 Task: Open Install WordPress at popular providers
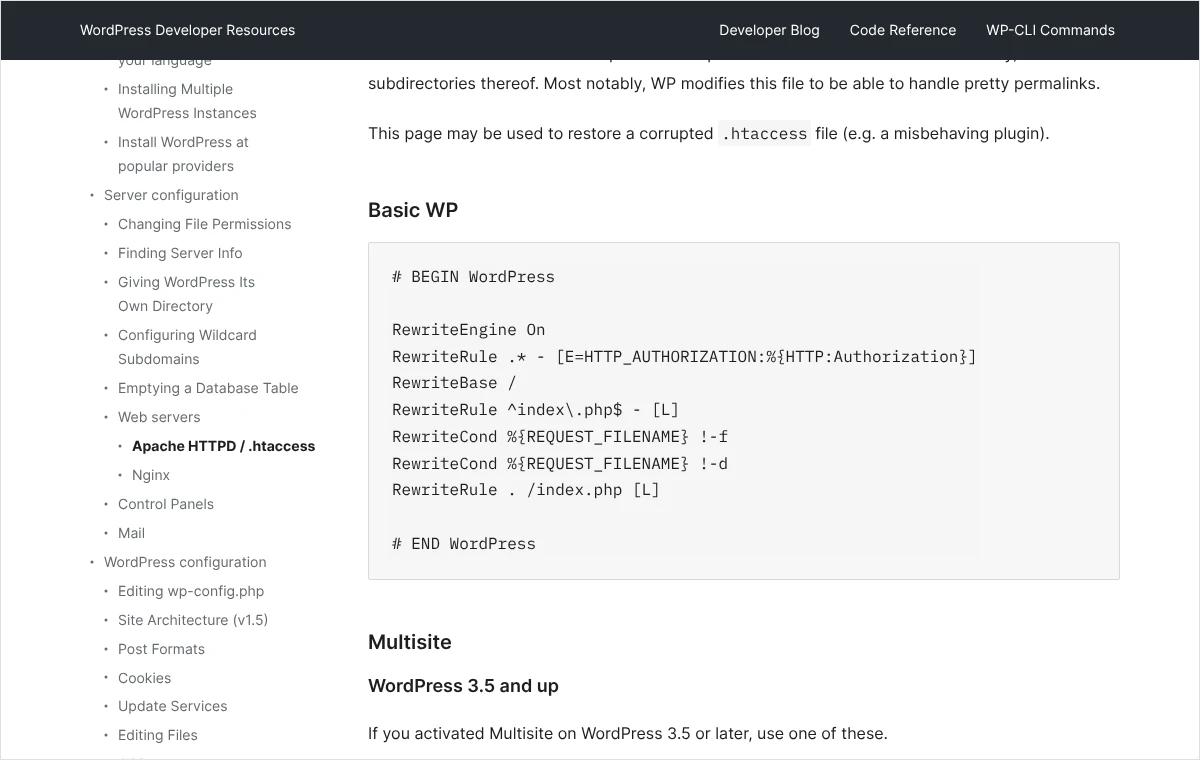pos(183,154)
